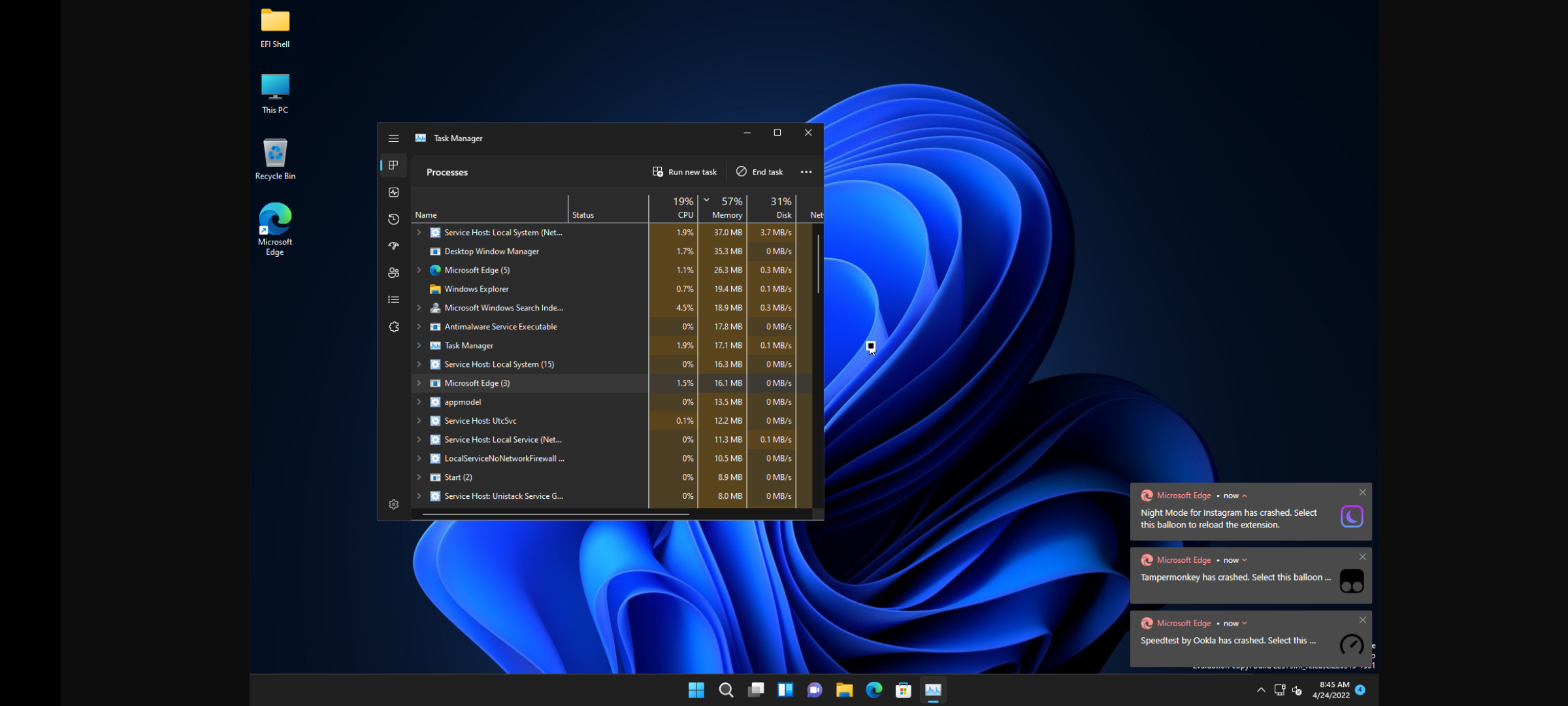
Task: Open the Performance page in Task Manager sidebar
Action: 393,192
